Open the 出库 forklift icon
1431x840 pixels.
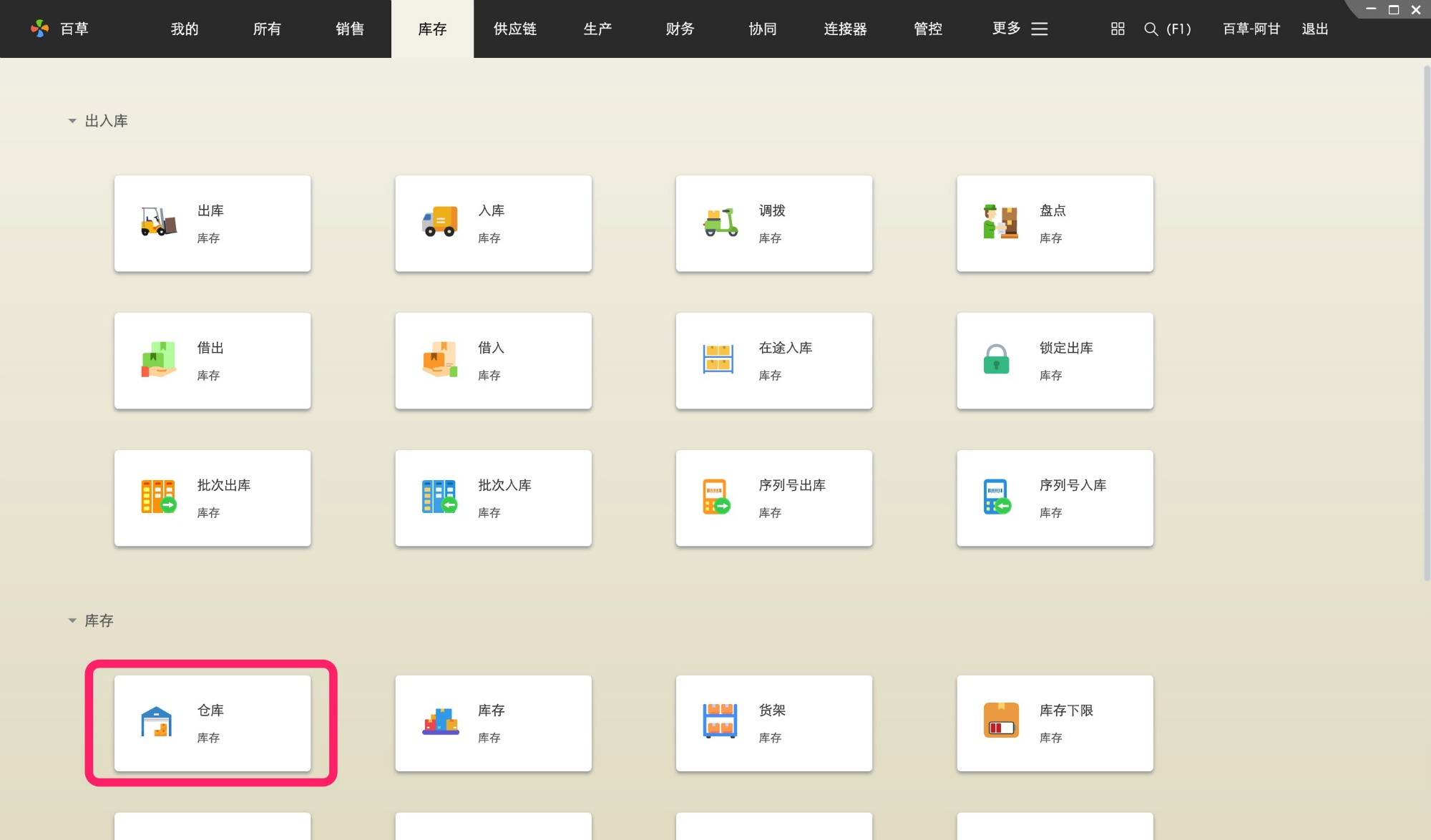coord(159,223)
